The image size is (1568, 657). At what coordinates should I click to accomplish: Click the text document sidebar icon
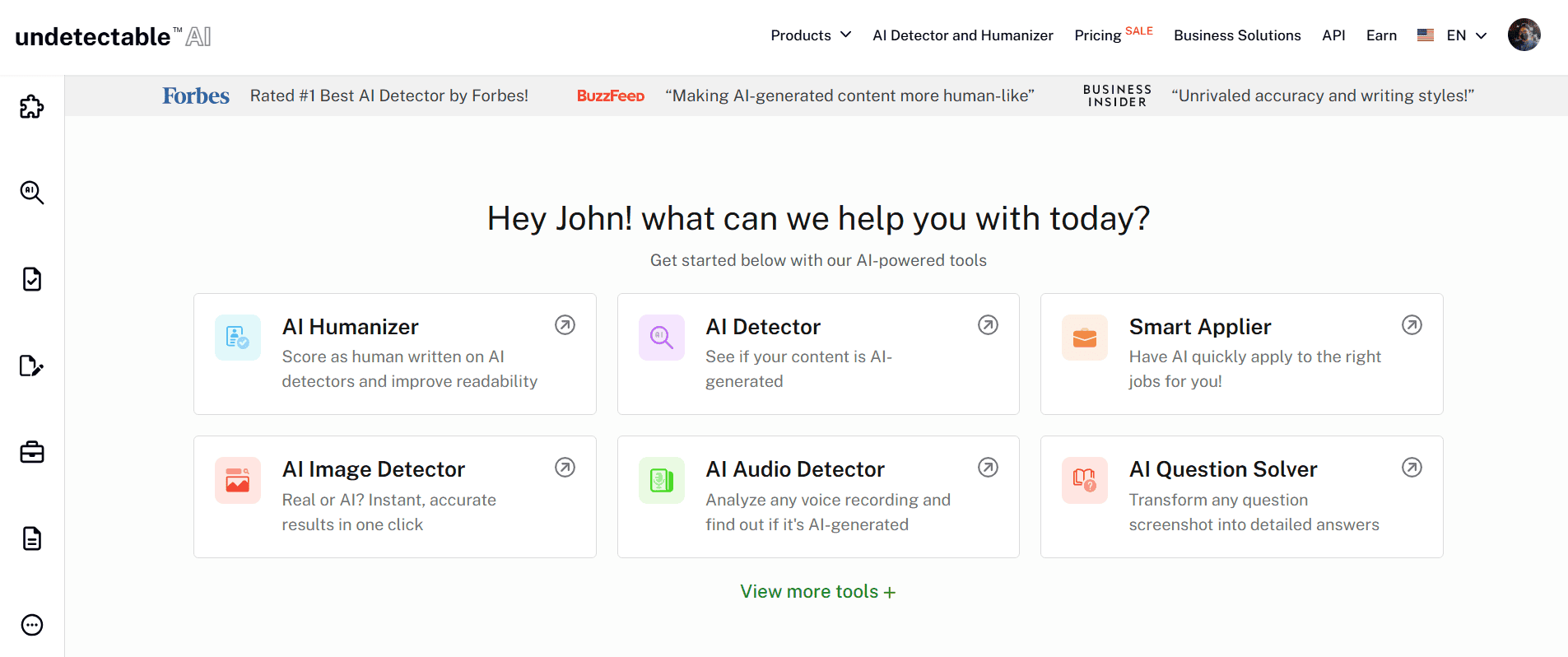pyautogui.click(x=31, y=538)
